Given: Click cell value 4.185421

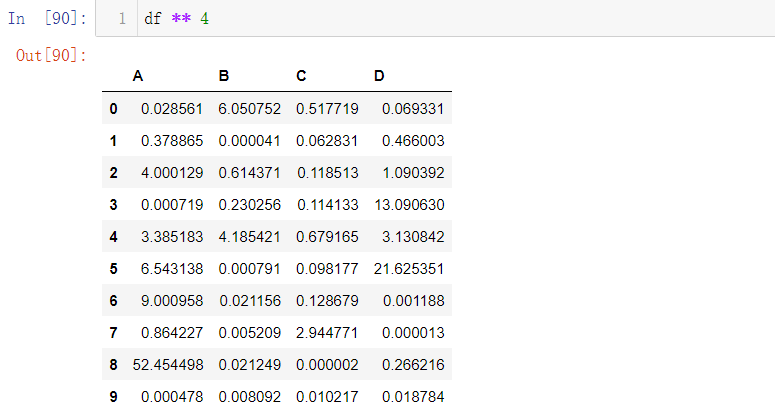Looking at the screenshot, I should (250, 237).
